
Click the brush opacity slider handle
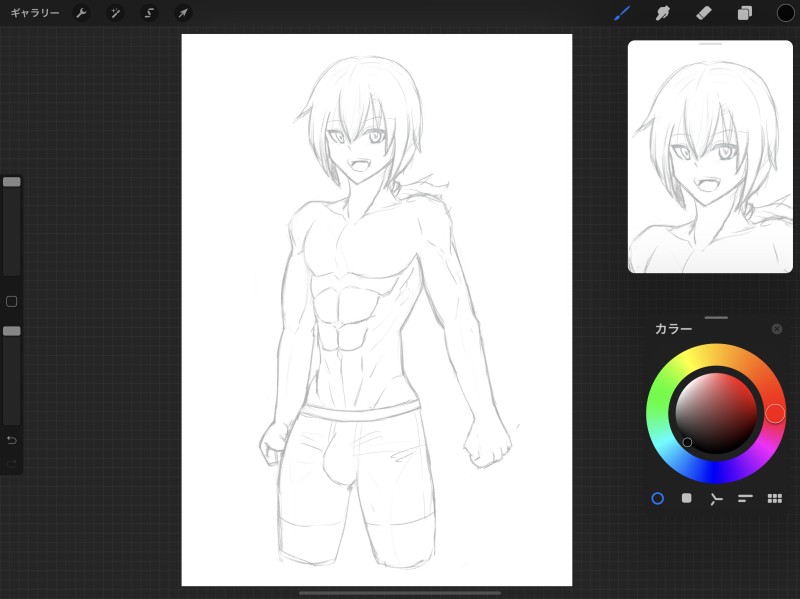tap(12, 331)
